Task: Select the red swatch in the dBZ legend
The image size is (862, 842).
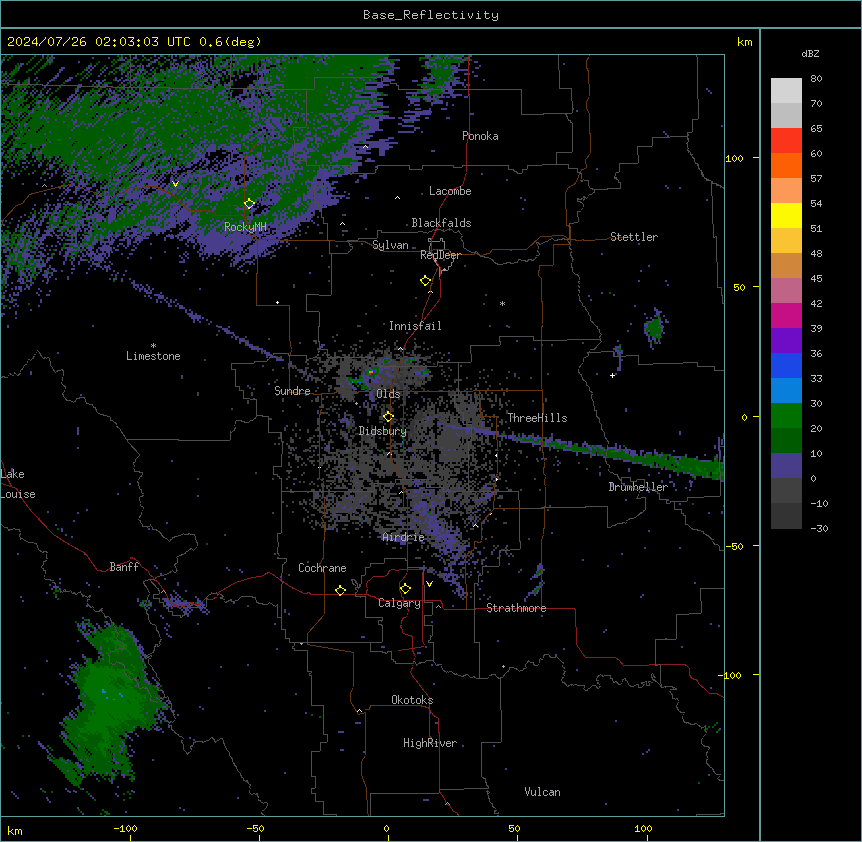Action: 786,141
